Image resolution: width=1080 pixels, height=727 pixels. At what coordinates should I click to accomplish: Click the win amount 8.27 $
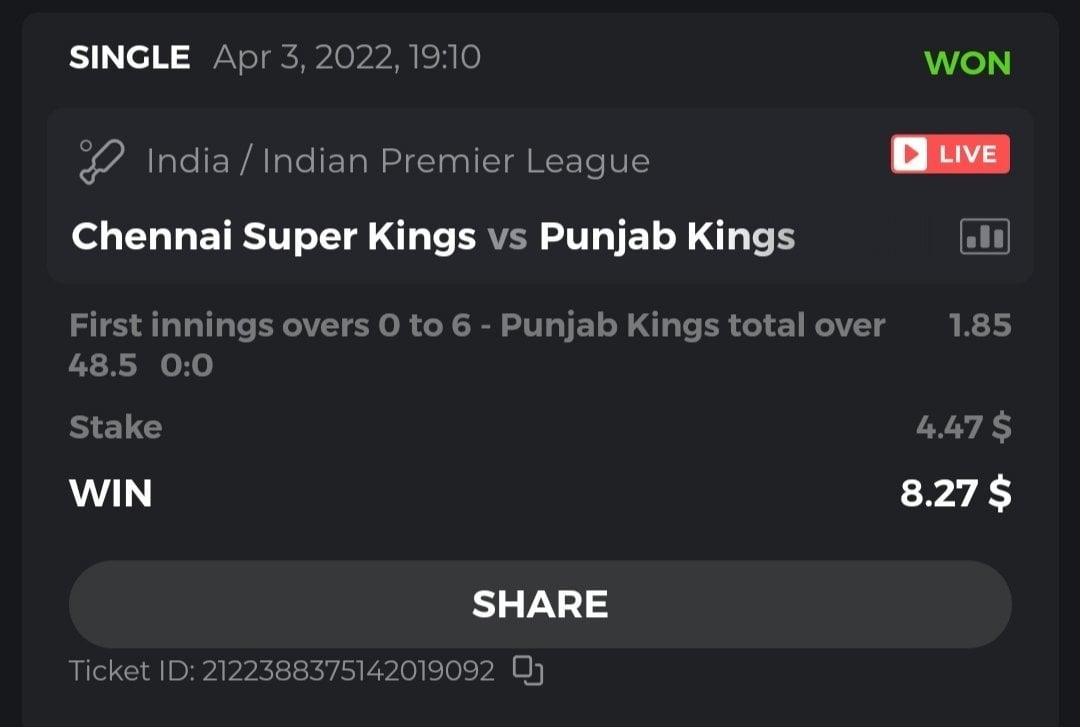coord(955,494)
